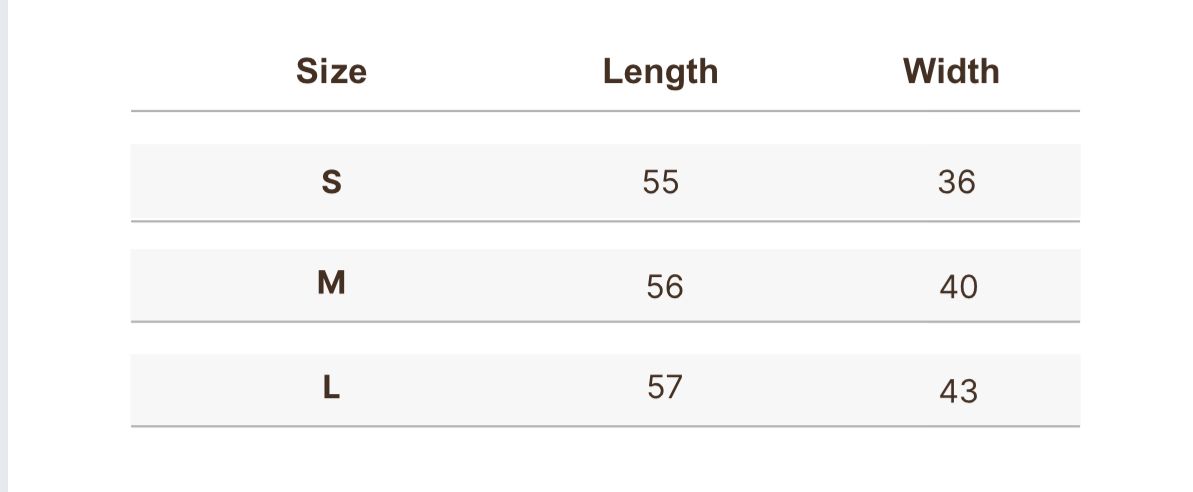Click length value 57
This screenshot has width=1193, height=492.
pyautogui.click(x=665, y=387)
